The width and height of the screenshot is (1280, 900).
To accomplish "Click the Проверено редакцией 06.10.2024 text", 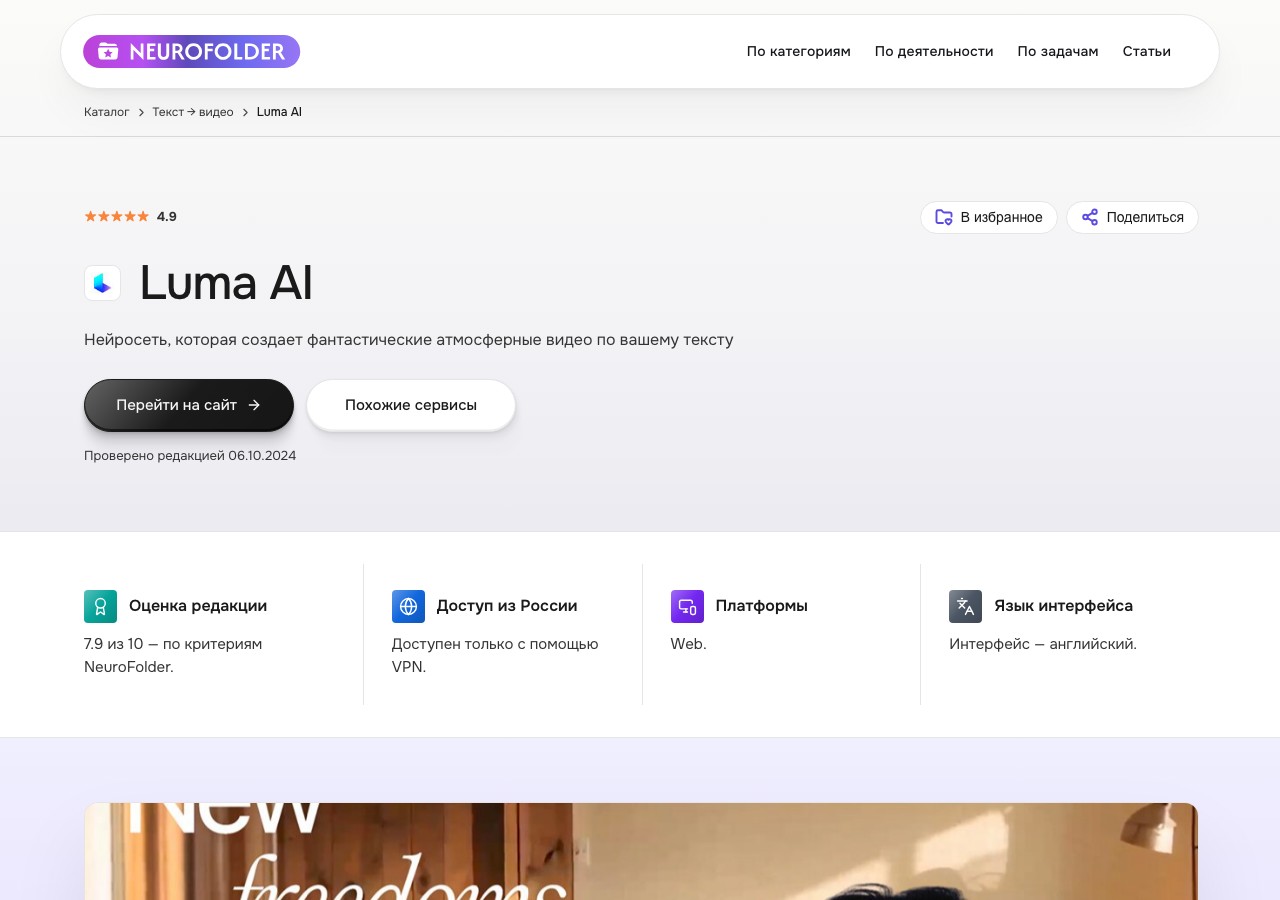I will (x=190, y=455).
